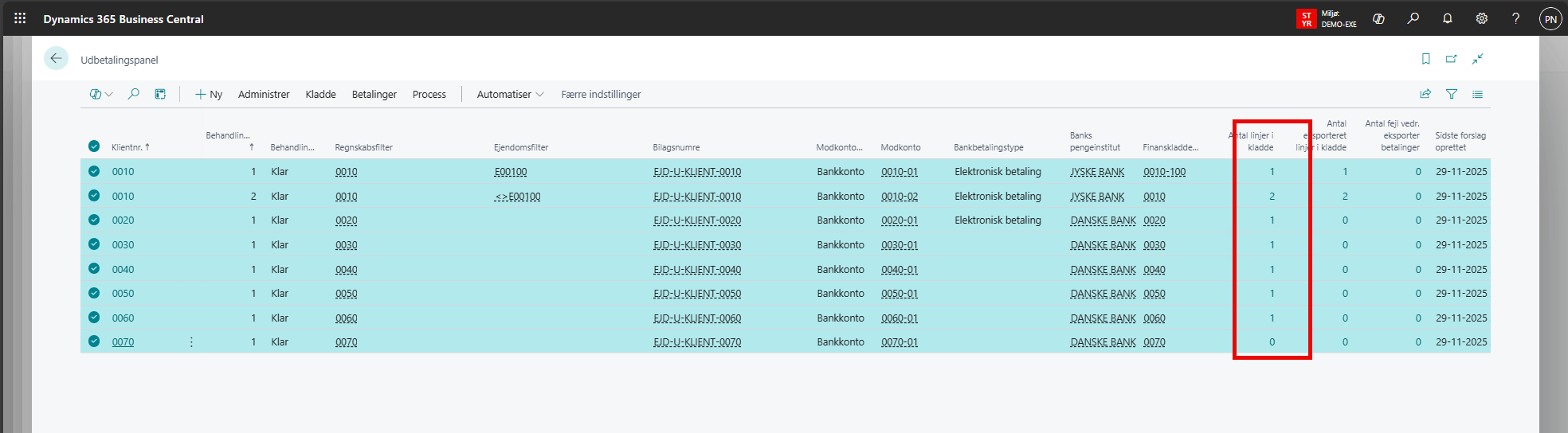
Task: Expand the Copilot dropdown in action bar
Action: click(x=100, y=94)
